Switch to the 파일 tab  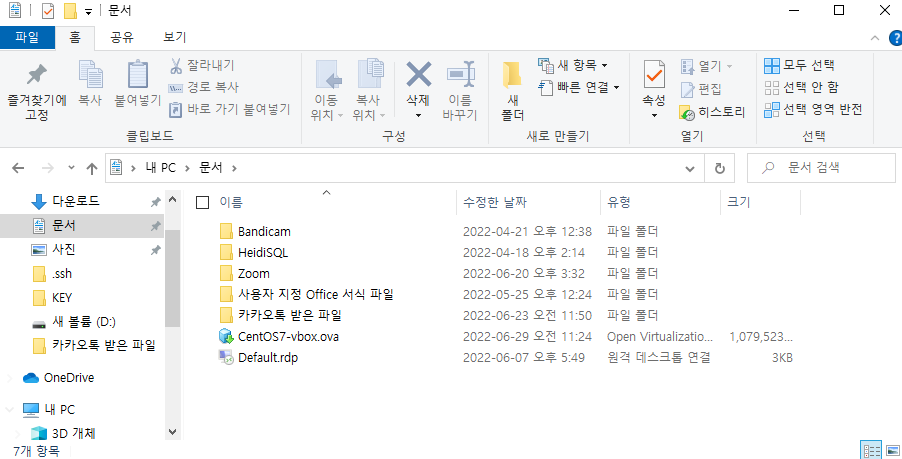27,37
